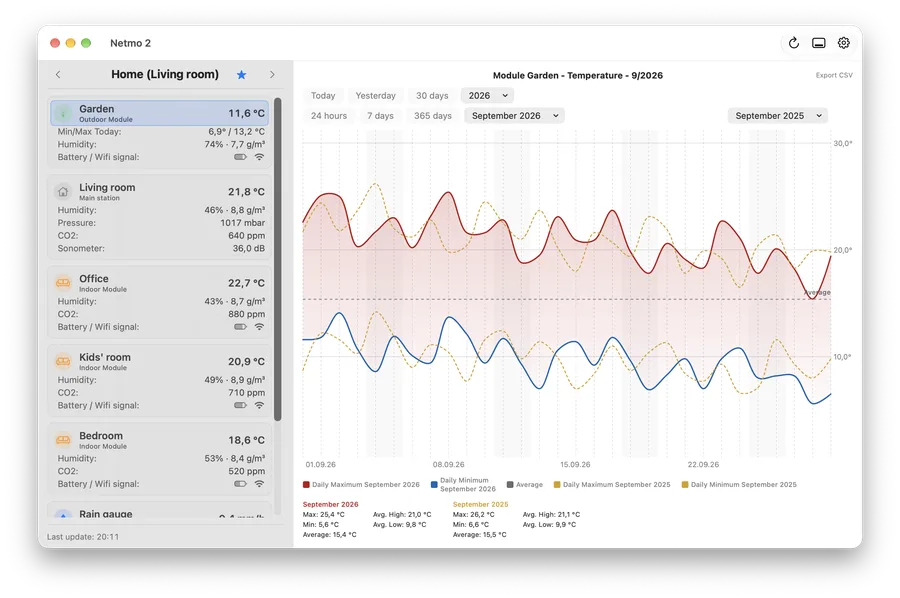Select the 24 hours range tab
Image resolution: width=900 pixels, height=598 pixels.
329,116
